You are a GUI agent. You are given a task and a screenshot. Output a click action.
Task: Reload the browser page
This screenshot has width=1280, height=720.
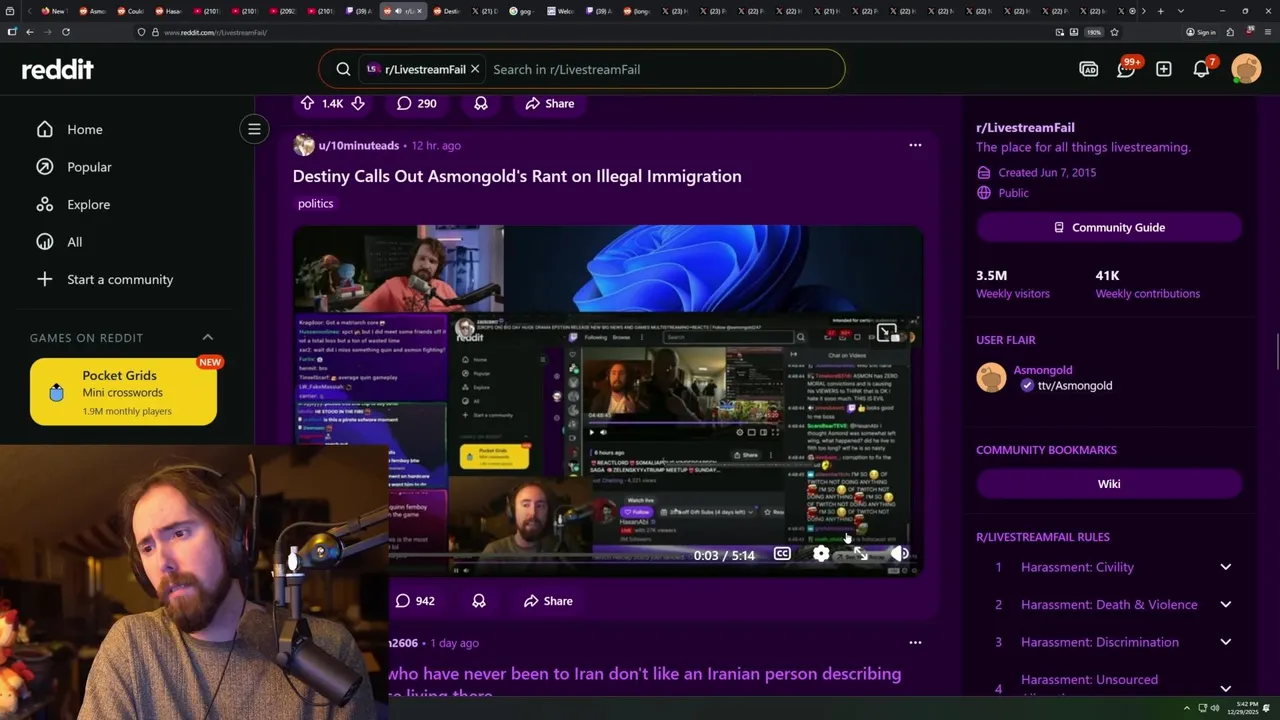[66, 32]
